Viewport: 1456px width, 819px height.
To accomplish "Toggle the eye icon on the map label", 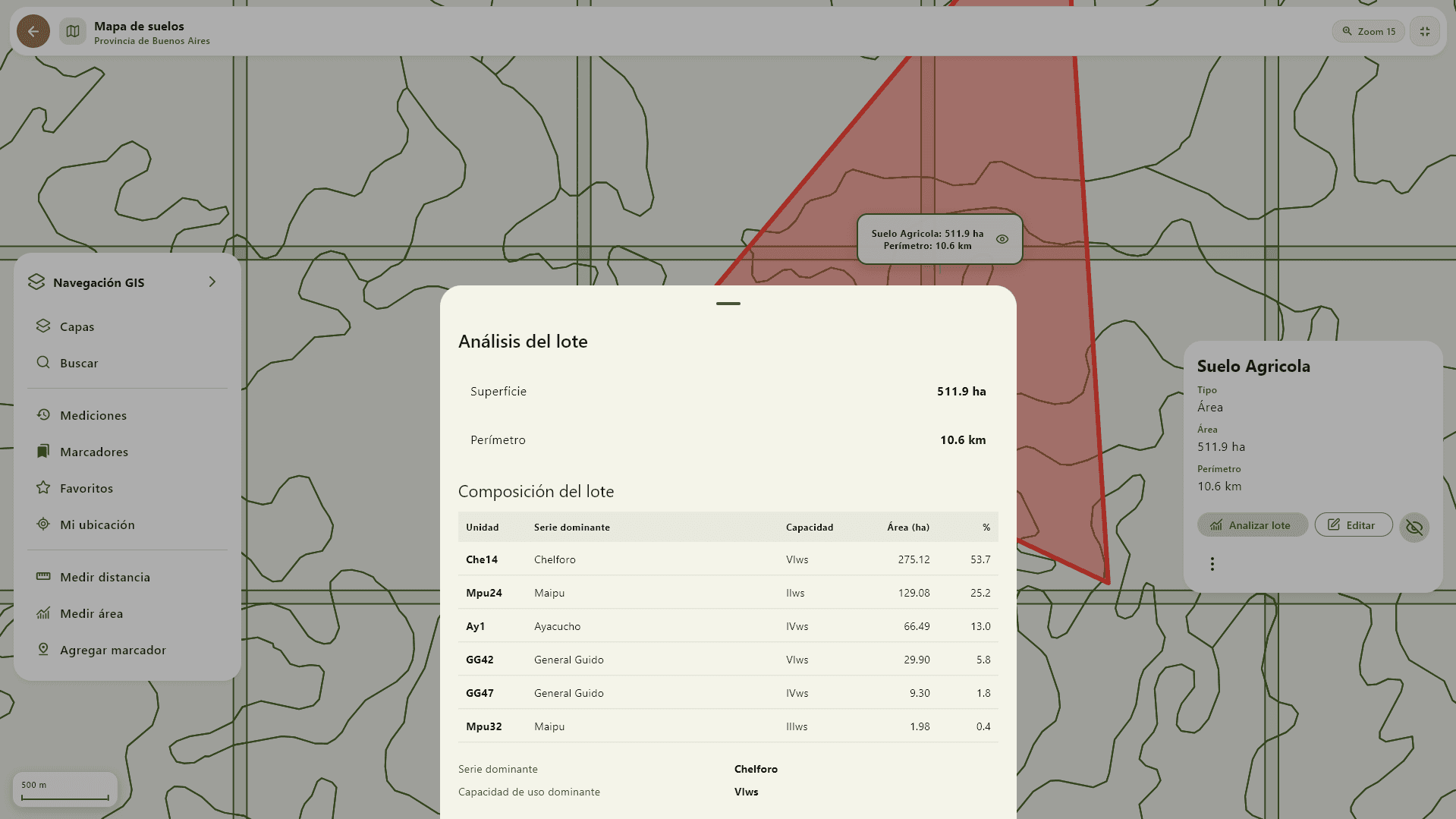I will point(1002,239).
